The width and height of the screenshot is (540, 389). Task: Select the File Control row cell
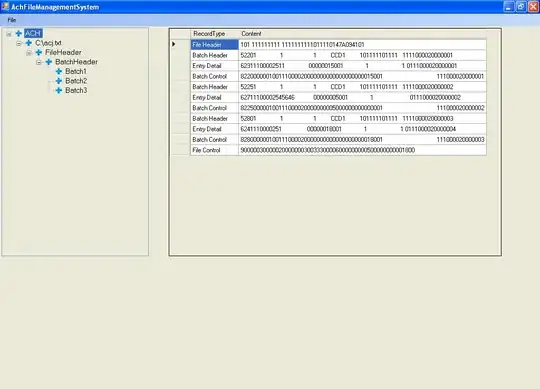point(214,150)
